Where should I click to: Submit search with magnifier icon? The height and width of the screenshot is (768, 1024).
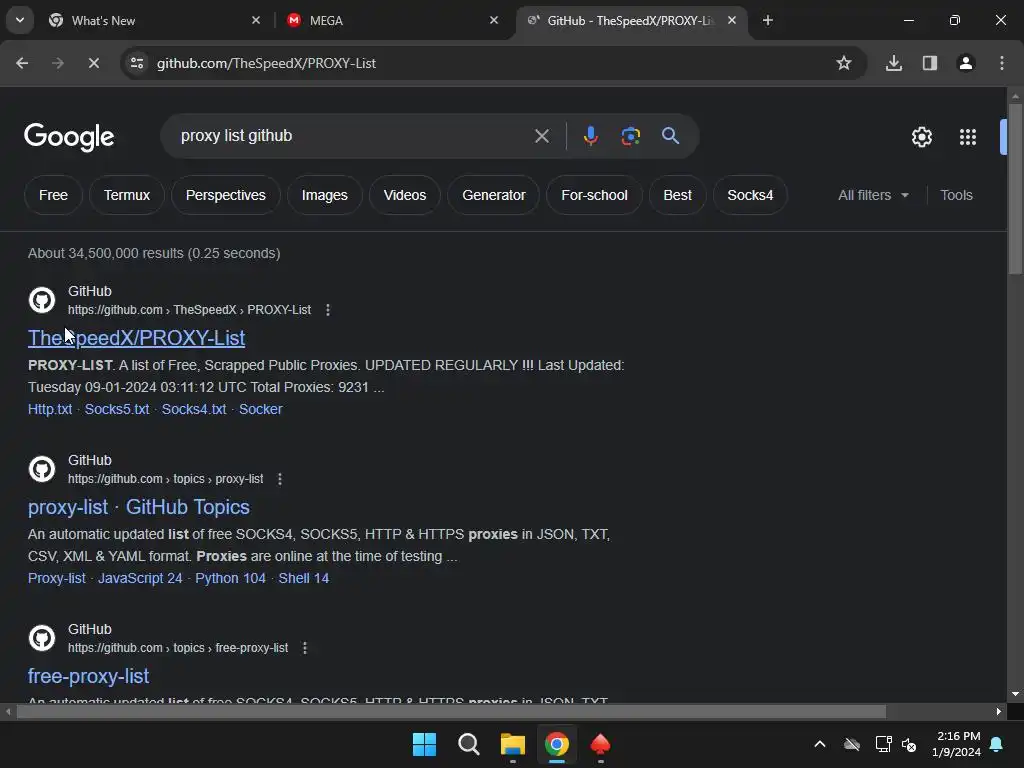(670, 136)
